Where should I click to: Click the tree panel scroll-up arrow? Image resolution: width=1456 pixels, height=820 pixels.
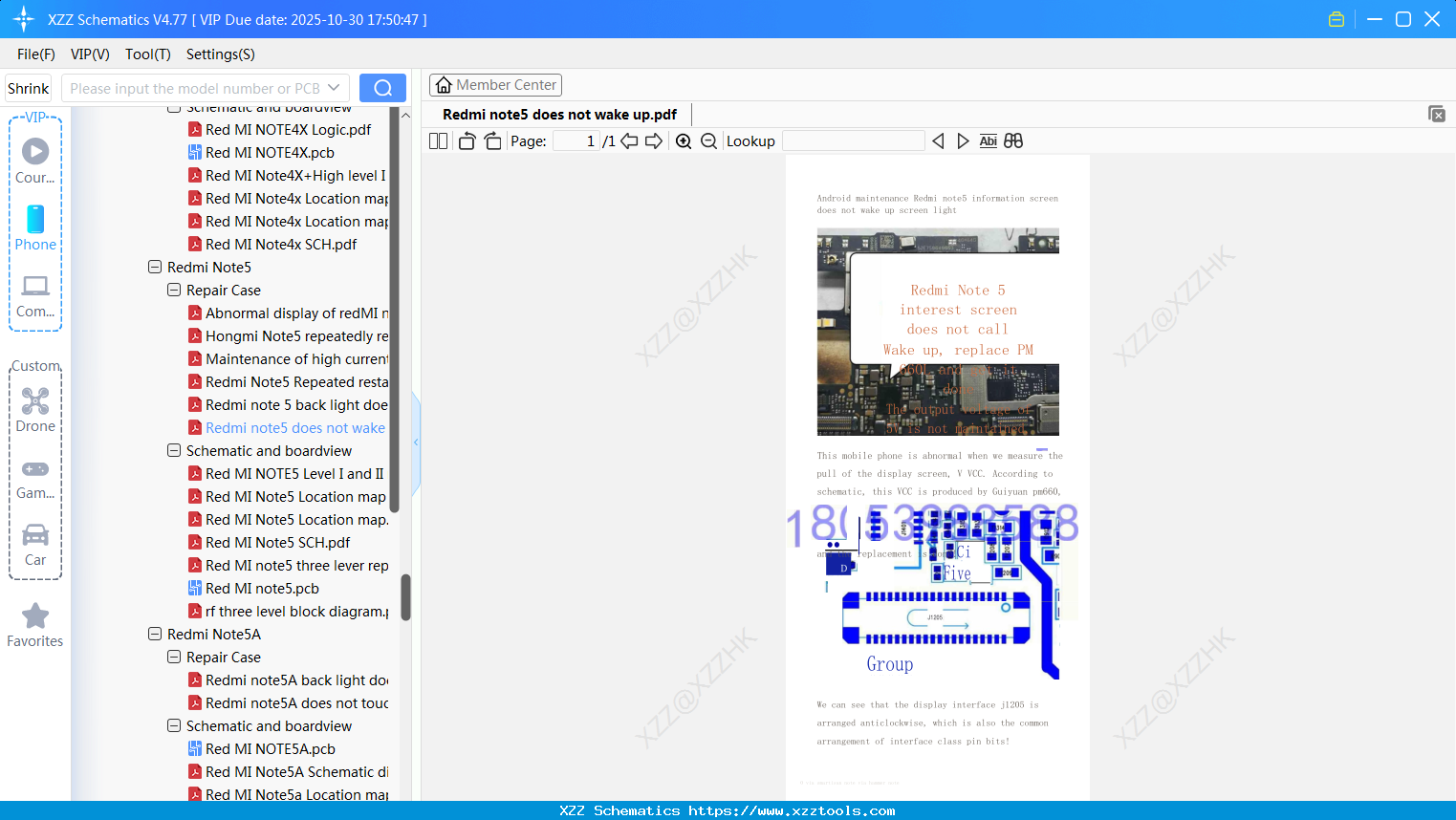coord(405,115)
